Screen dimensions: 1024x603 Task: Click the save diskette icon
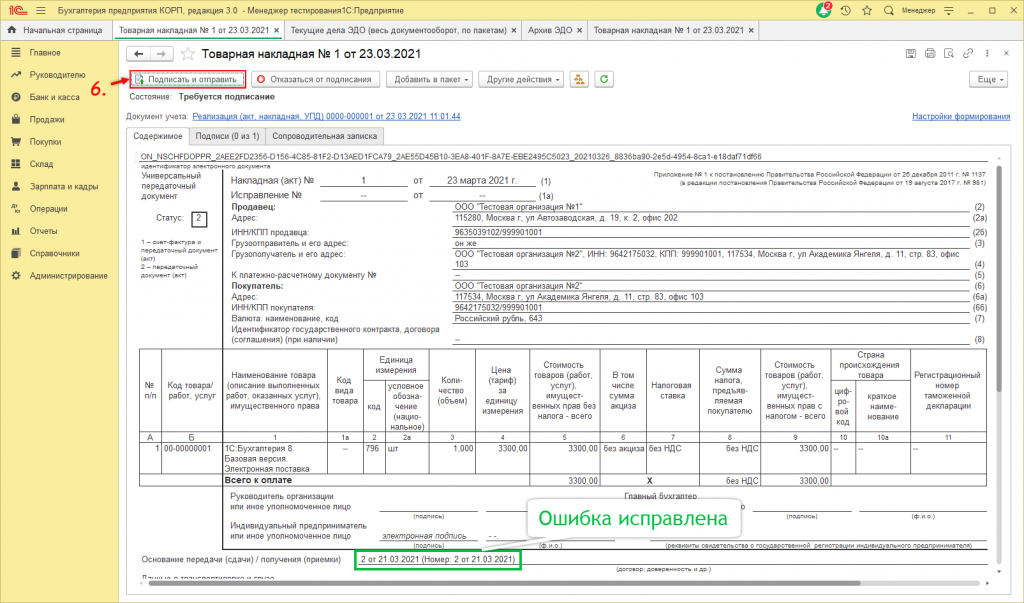[x=908, y=53]
